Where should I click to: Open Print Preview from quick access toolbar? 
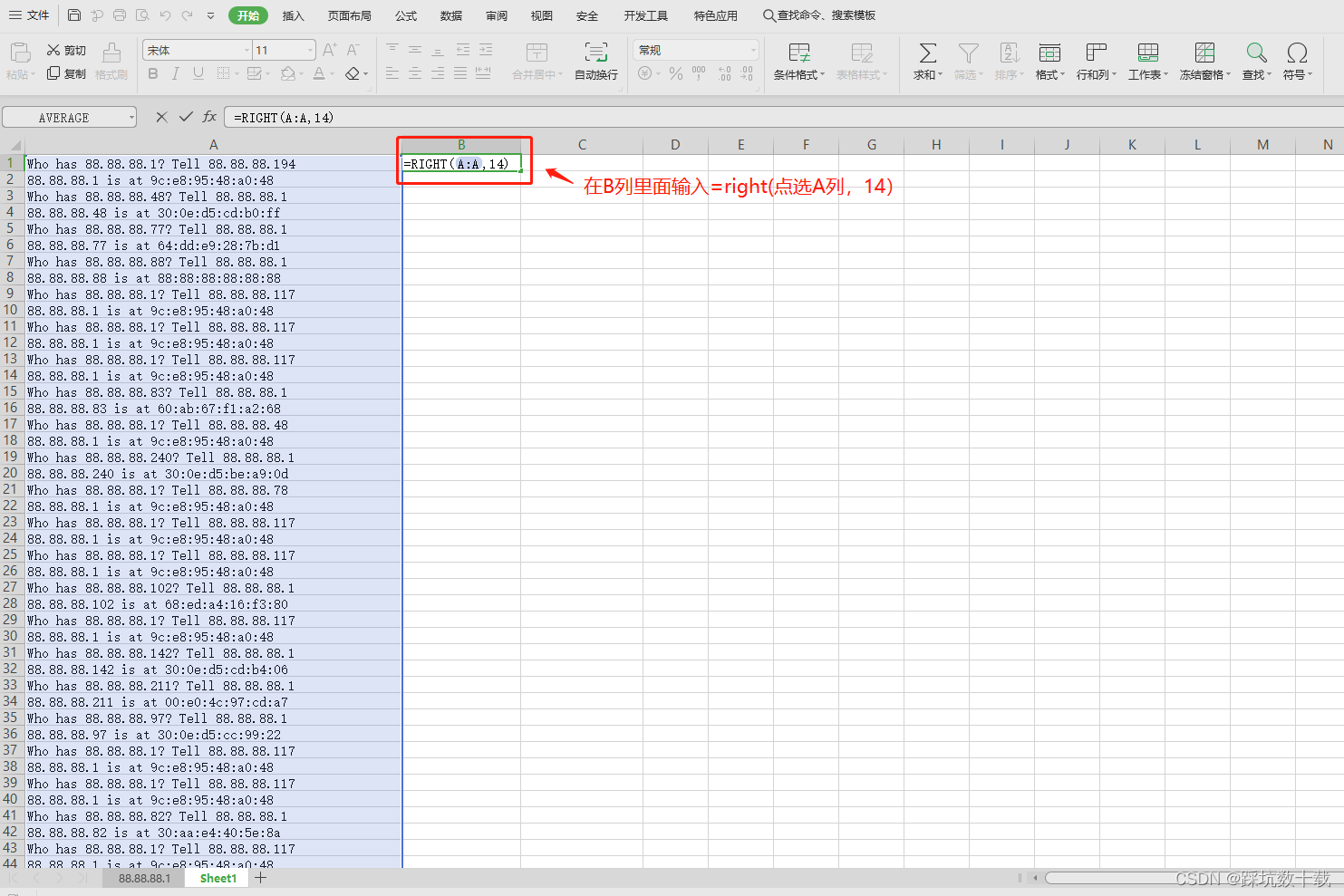[142, 15]
